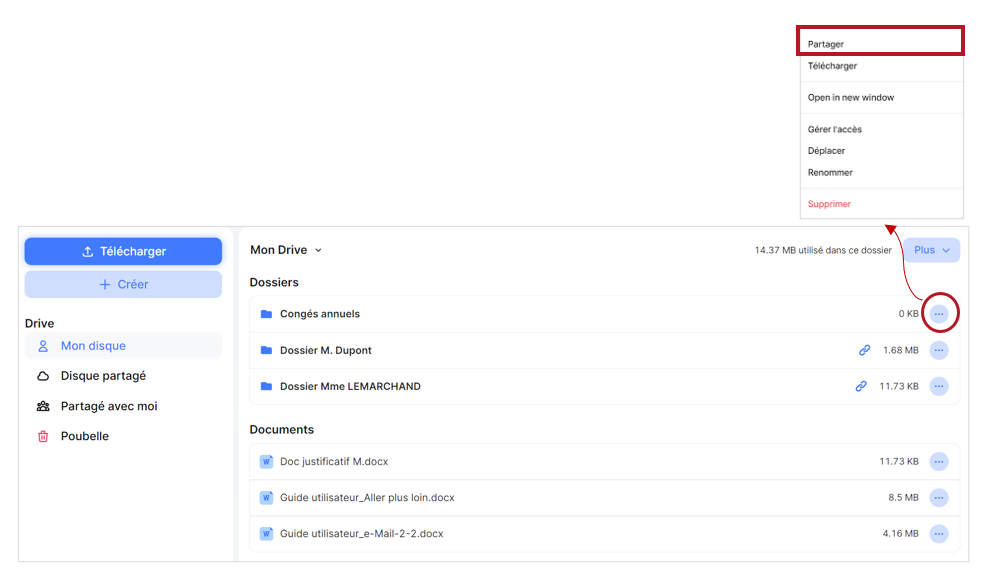Viewport: 993px width, 582px height.
Task: Open the Plus dropdown button
Action: point(932,250)
